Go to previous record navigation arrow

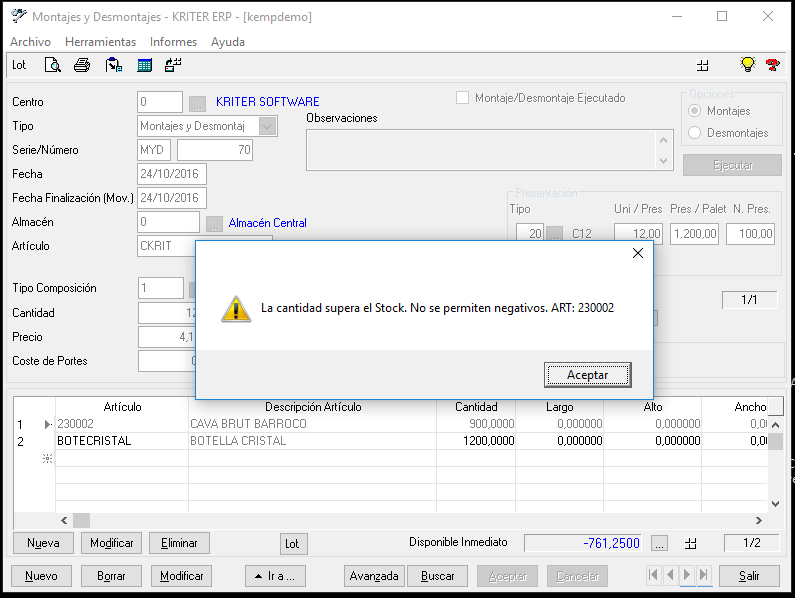[x=670, y=575]
